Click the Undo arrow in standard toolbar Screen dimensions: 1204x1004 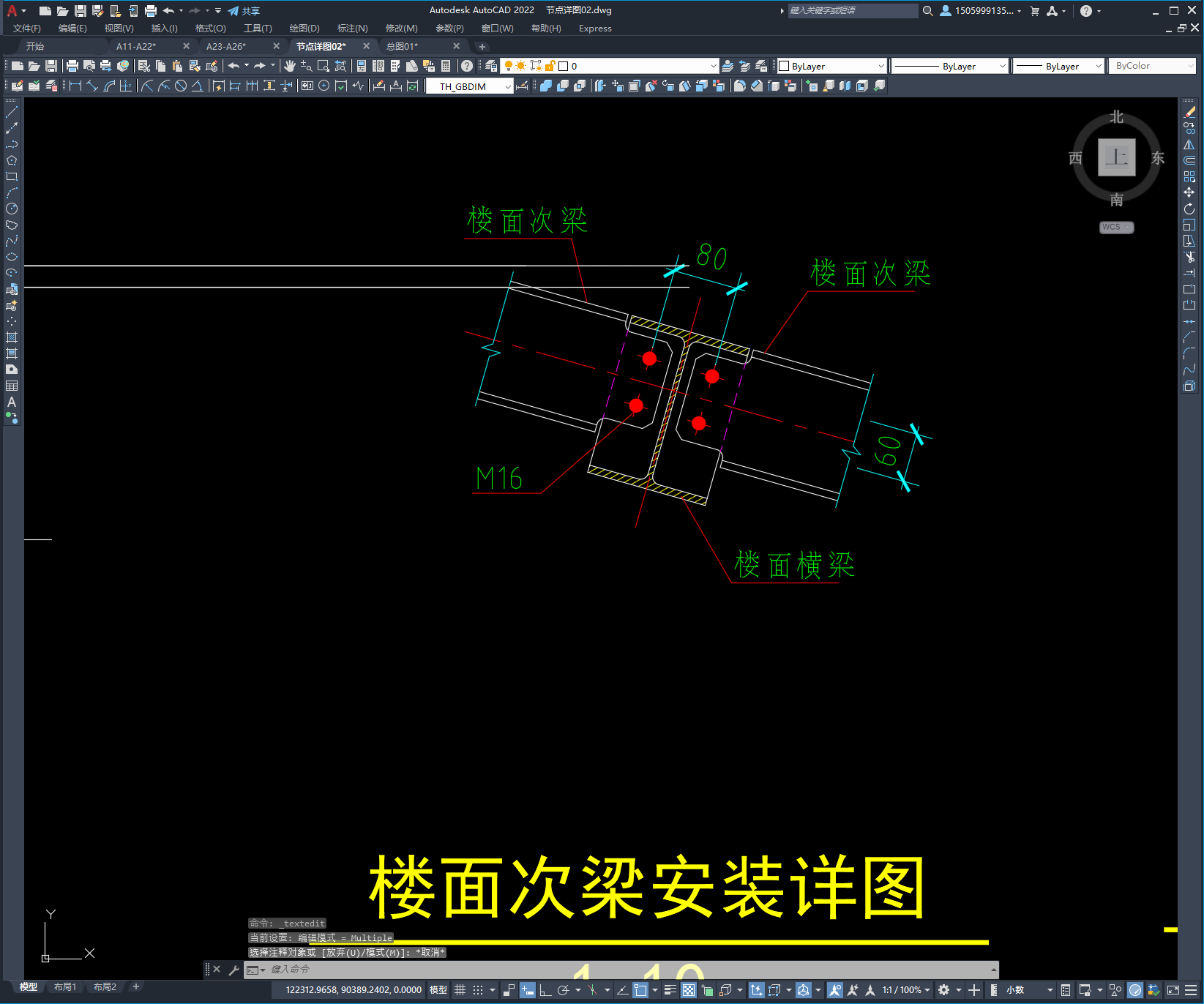point(233,66)
